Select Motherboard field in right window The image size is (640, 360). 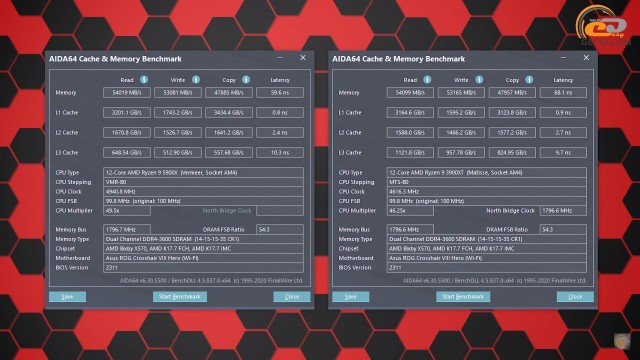click(487, 258)
